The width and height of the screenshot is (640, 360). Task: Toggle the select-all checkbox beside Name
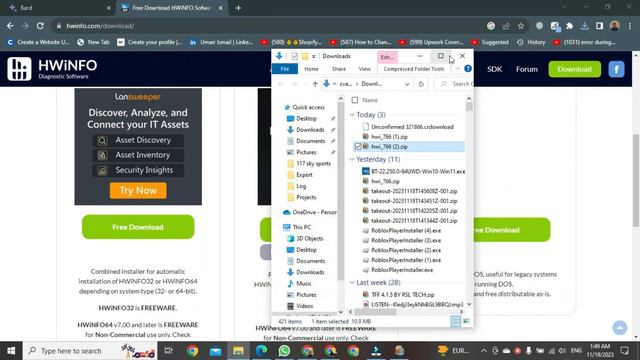pyautogui.click(x=355, y=100)
